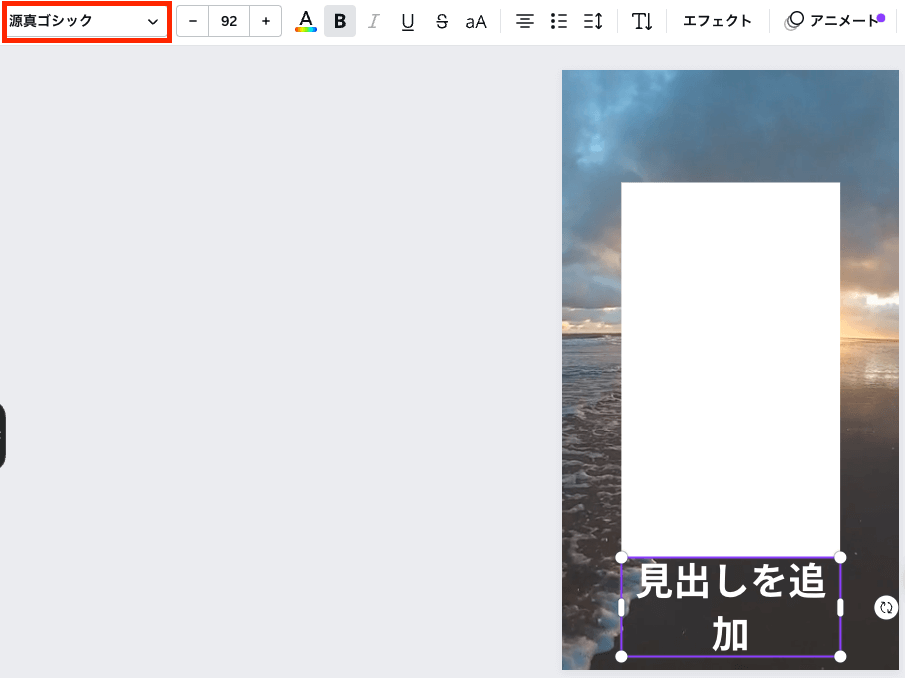Select the 見出しを追加 heading text
This screenshot has width=905, height=678.
(731, 607)
